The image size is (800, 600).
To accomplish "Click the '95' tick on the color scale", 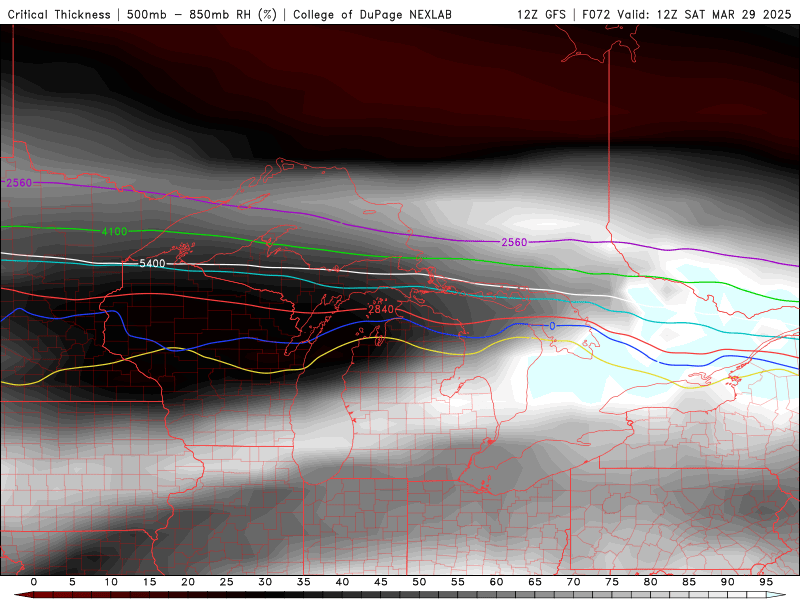I will (766, 582).
